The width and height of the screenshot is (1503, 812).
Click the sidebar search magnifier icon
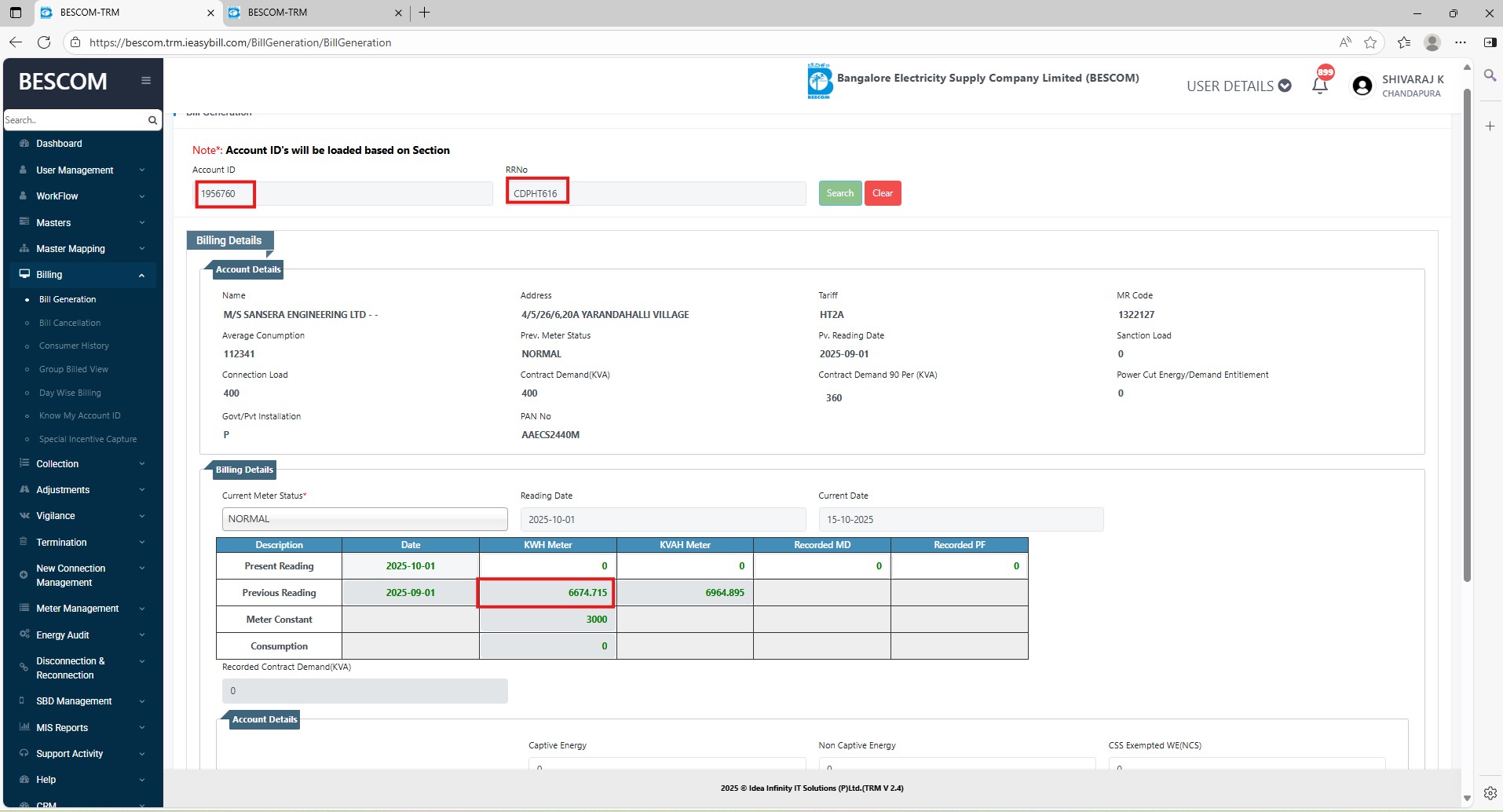coord(152,120)
